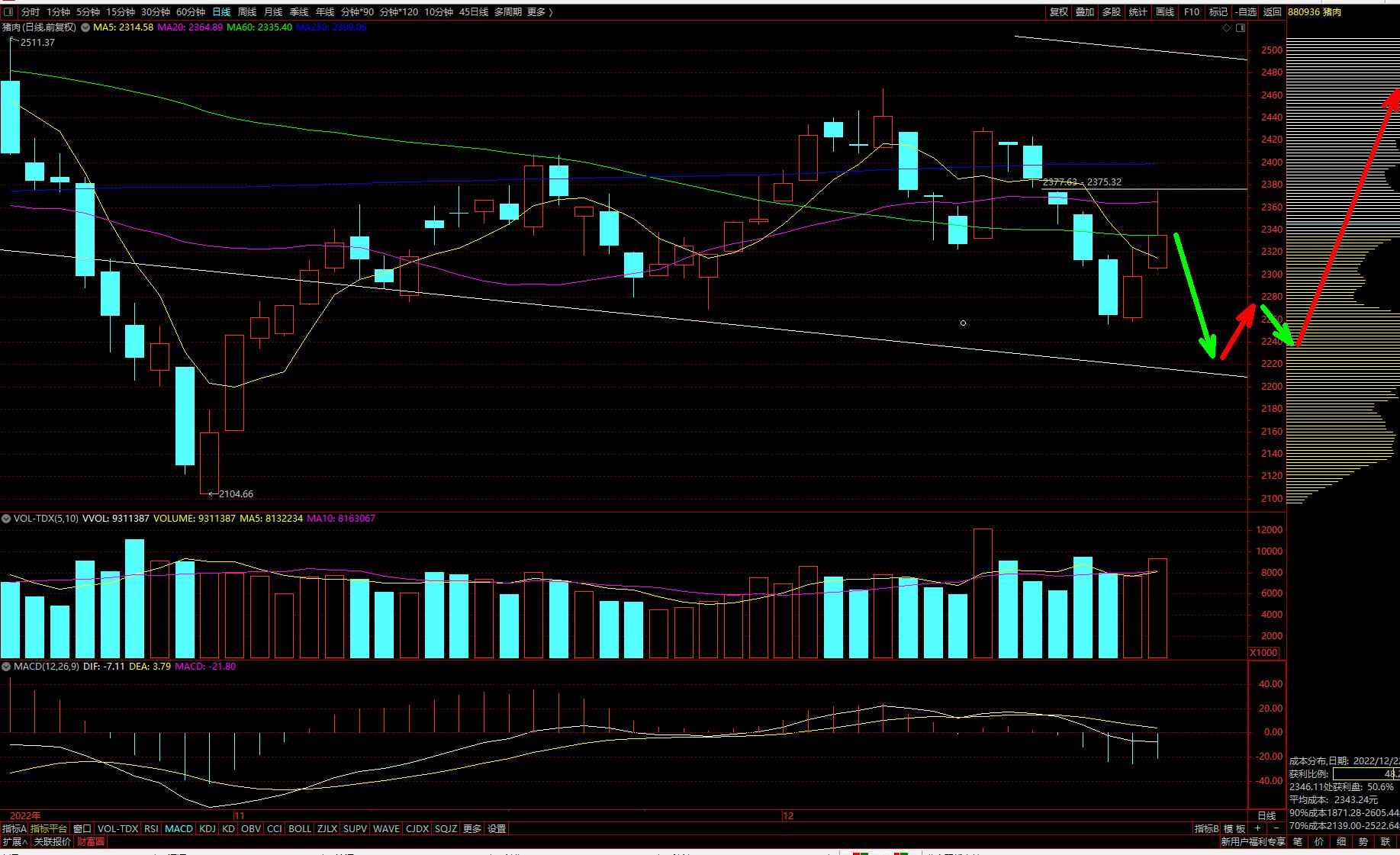This screenshot has width=1400, height=855.
Task: Select the 指标B tab
Action: [x=1206, y=828]
